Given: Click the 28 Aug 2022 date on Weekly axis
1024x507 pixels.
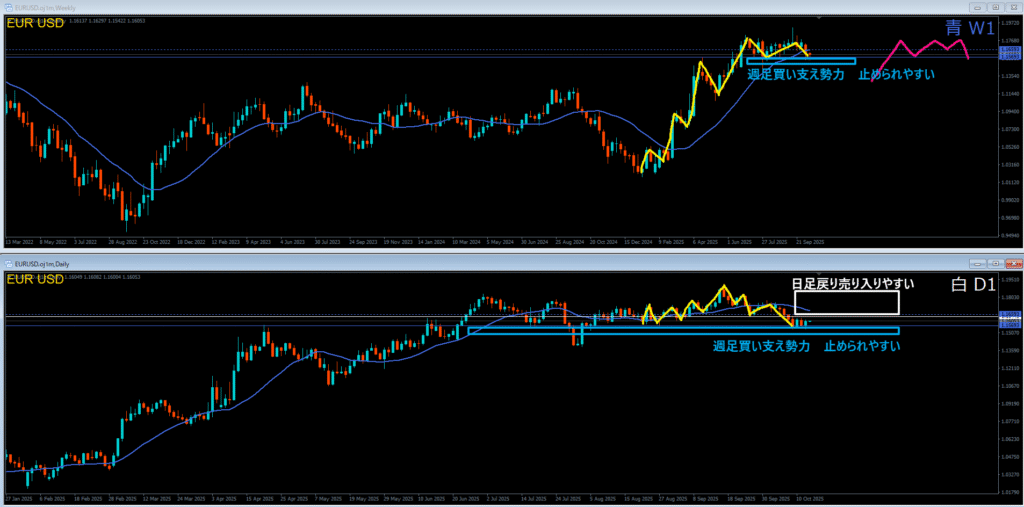Looking at the screenshot, I should [123, 241].
